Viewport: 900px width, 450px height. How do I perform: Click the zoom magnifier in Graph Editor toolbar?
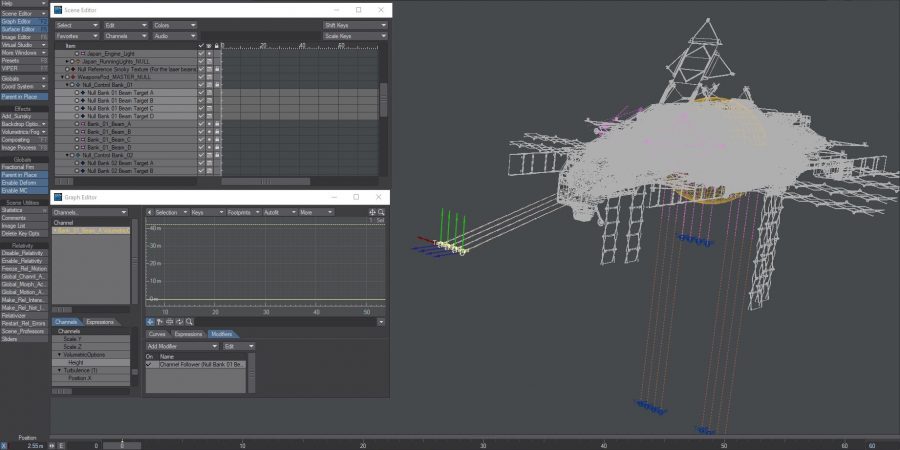click(189, 322)
